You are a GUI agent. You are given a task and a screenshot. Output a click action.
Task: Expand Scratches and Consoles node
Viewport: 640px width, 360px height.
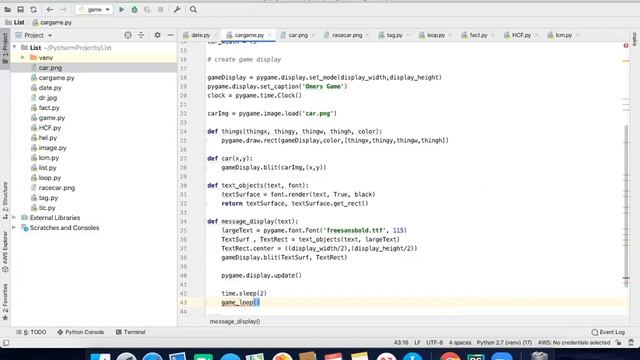(x=14, y=228)
